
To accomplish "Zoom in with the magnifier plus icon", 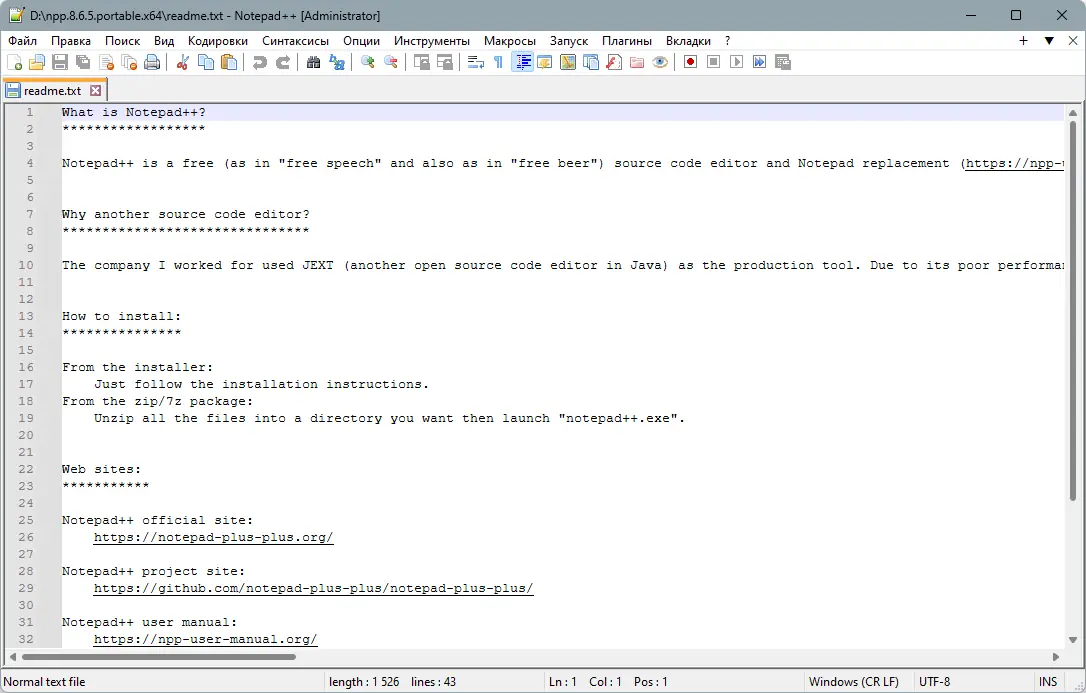I will tap(368, 62).
